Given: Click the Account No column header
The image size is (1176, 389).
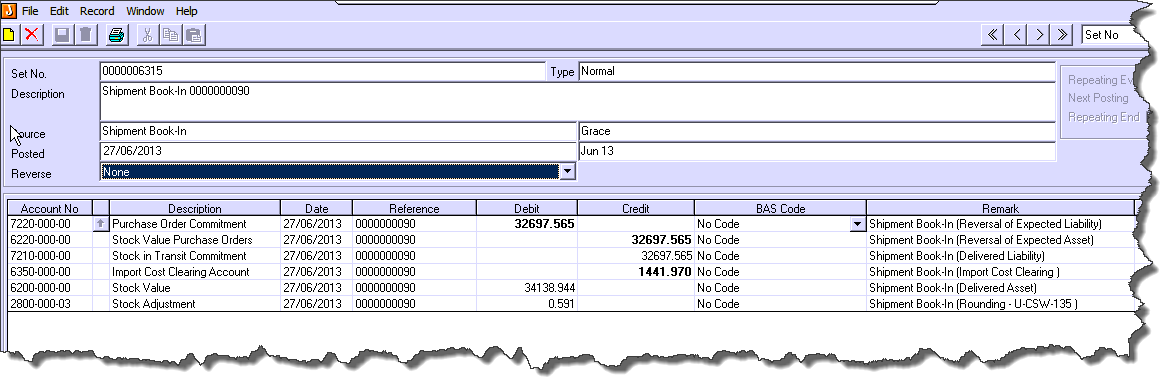Looking at the screenshot, I should coord(50,208).
